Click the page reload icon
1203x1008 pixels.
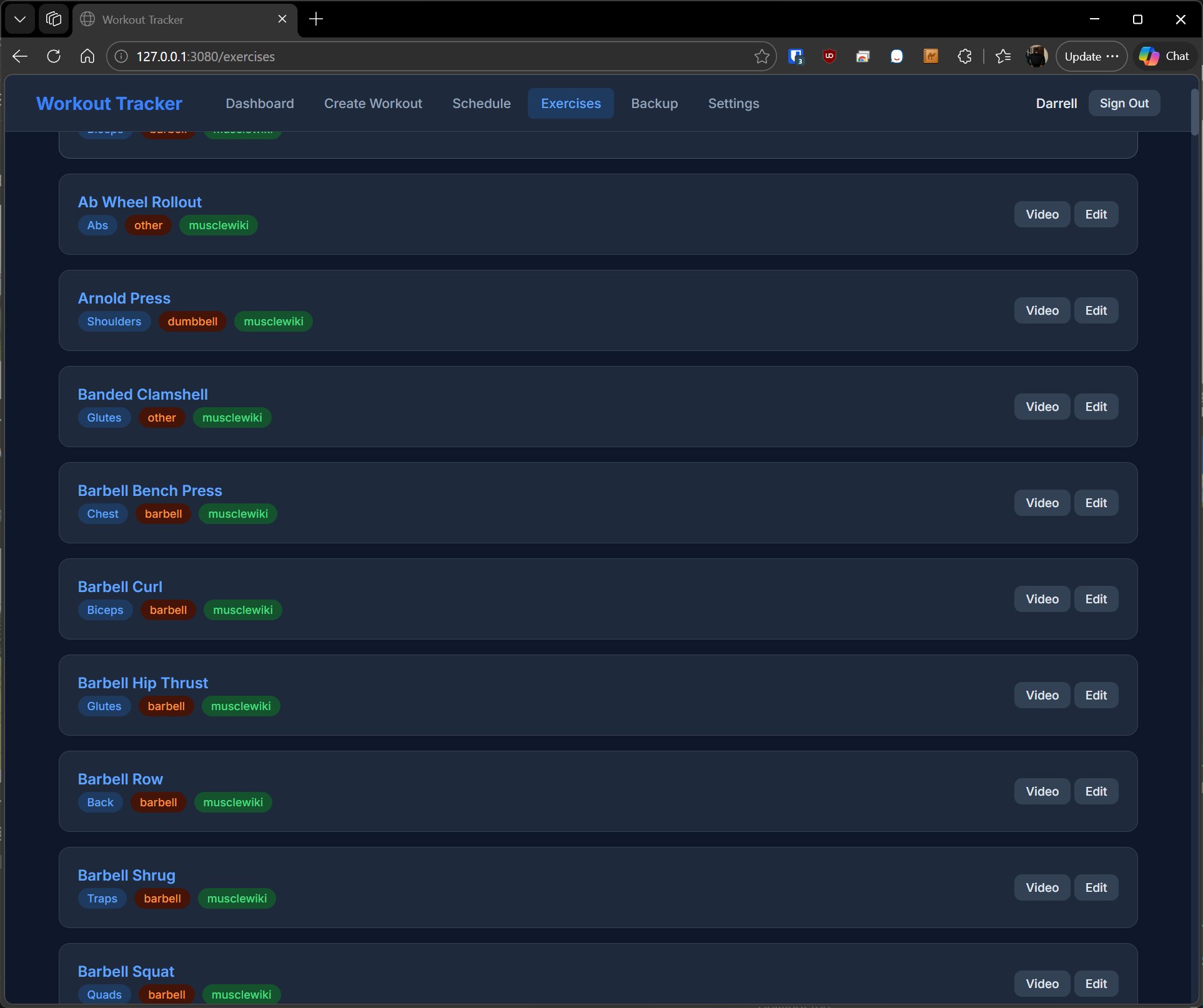tap(54, 56)
